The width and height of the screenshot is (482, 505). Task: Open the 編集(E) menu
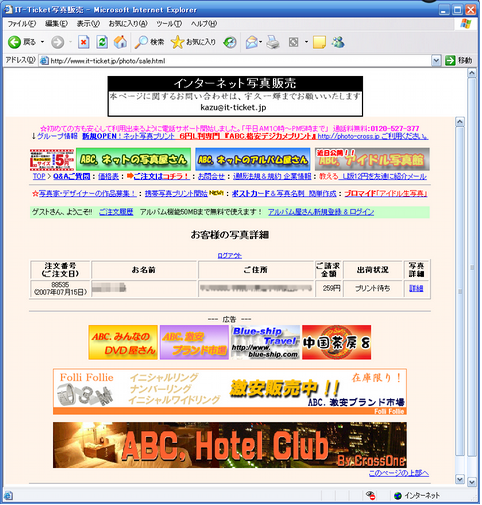(56, 24)
